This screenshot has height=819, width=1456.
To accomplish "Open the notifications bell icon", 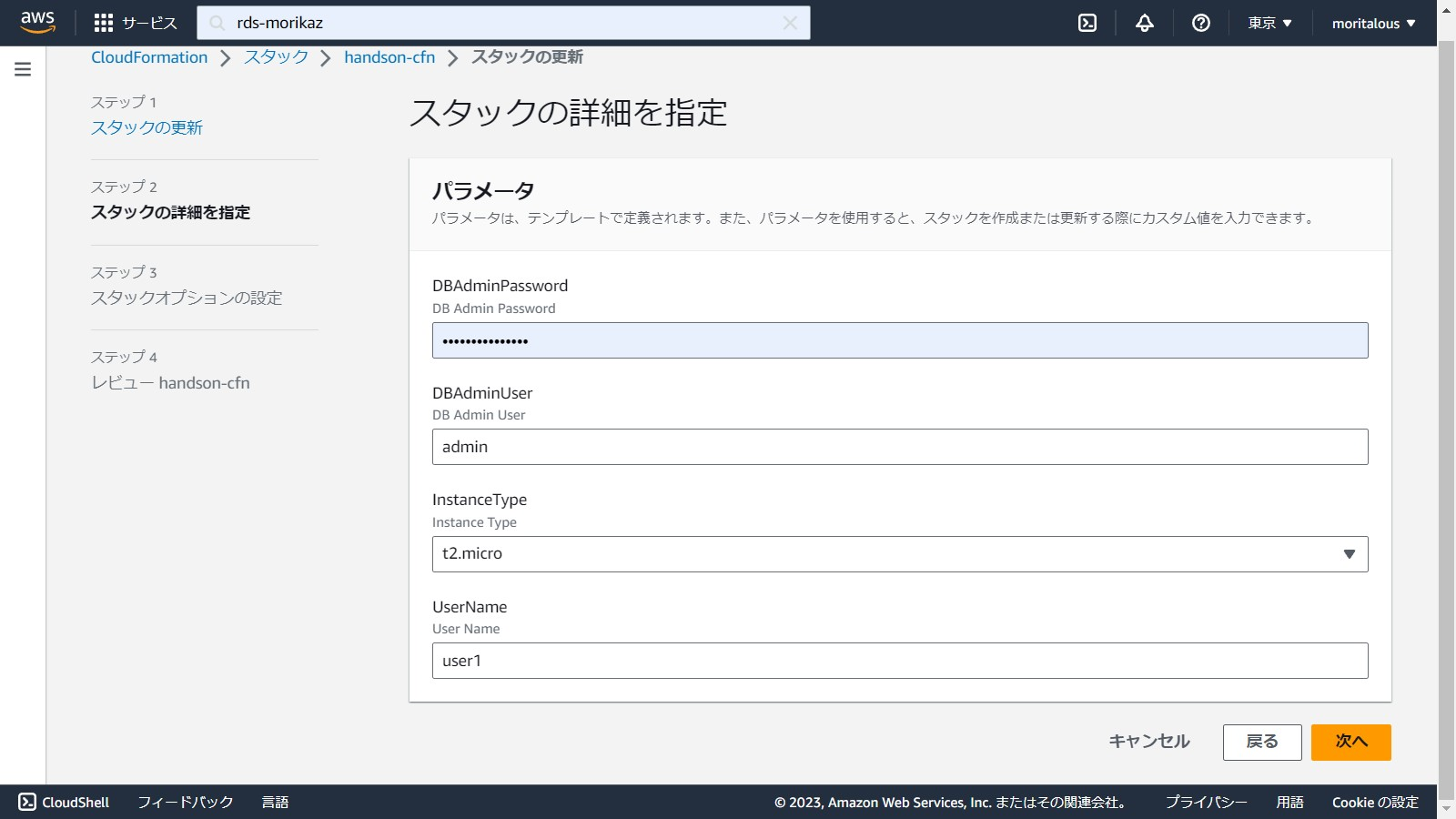I will coord(1145,23).
